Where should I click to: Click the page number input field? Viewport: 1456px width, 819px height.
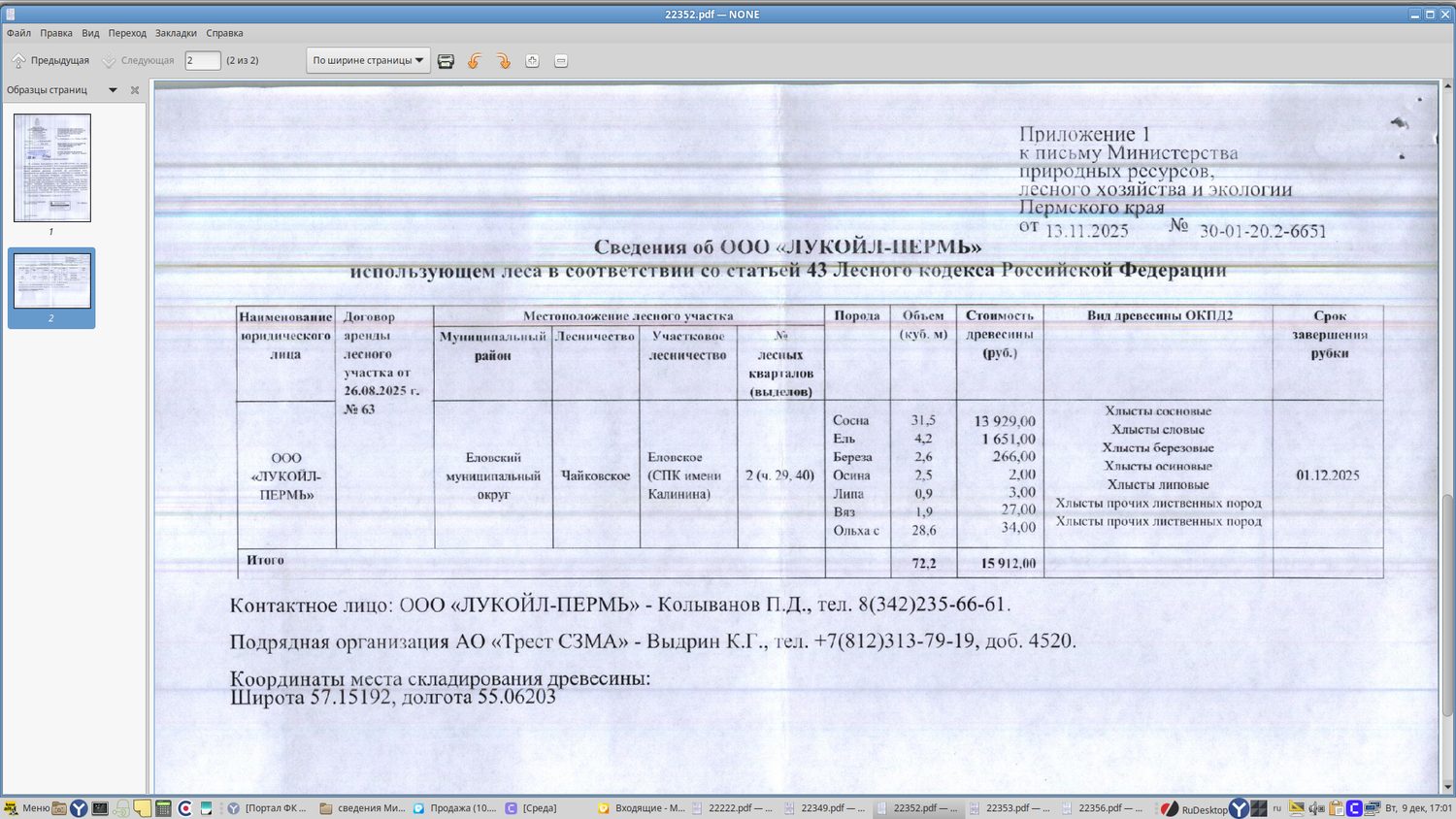[x=203, y=60]
